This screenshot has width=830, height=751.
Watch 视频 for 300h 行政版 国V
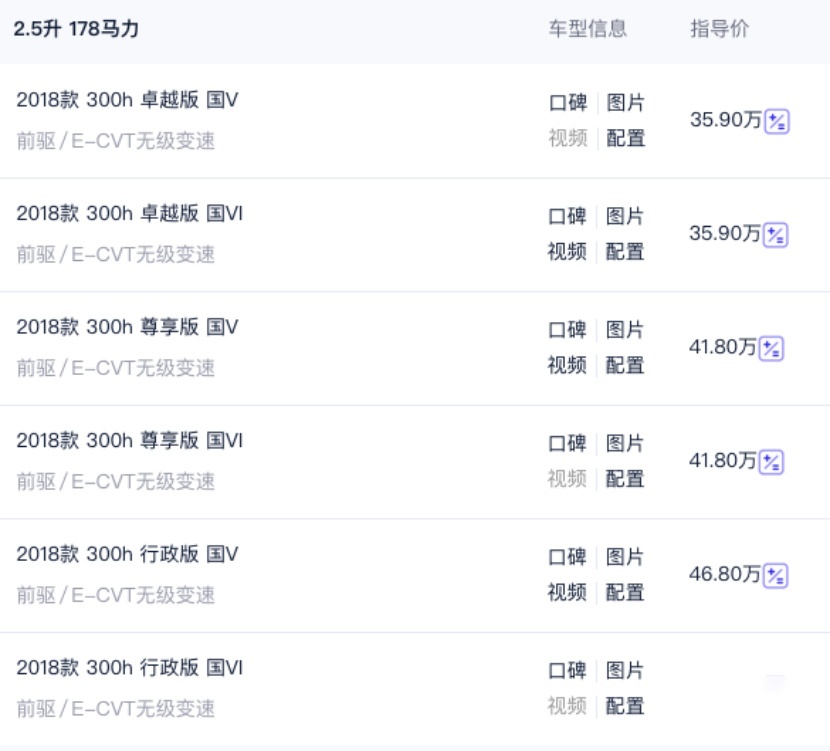[x=567, y=592]
